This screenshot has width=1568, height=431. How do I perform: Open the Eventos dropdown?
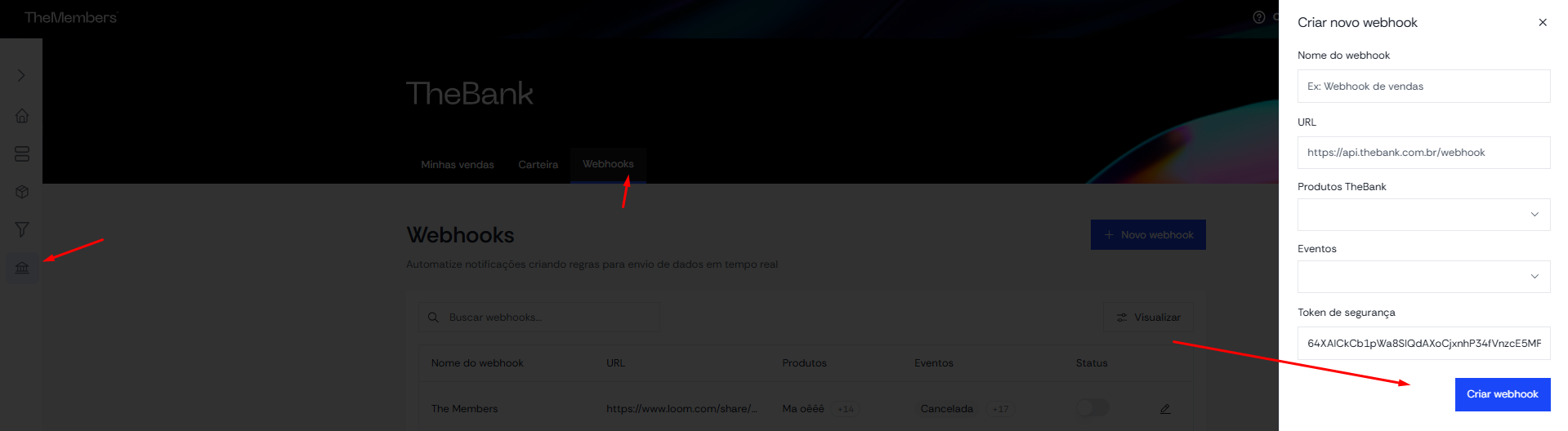[1423, 277]
